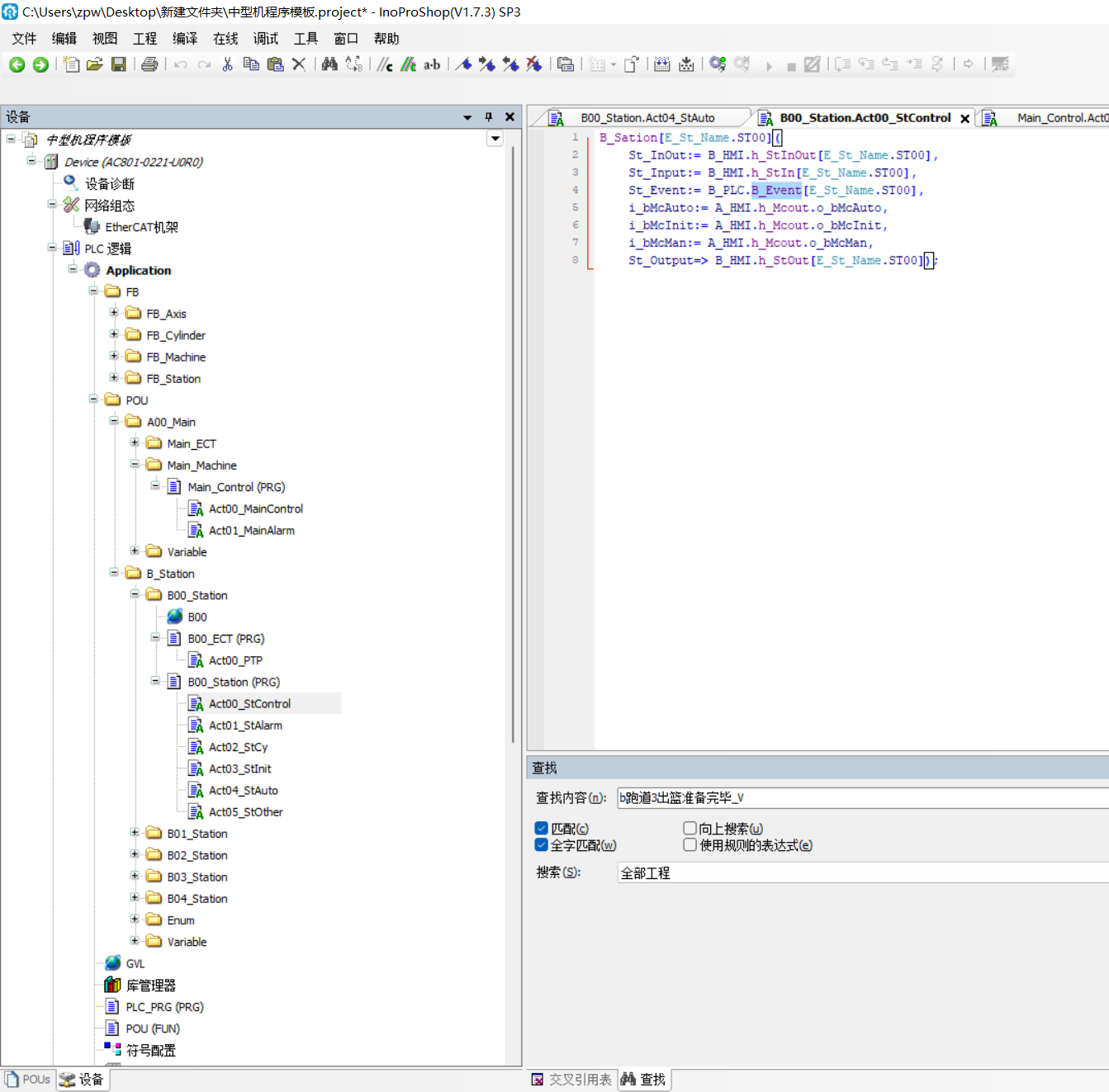Close the B00_Station.Act00_StControl tab

coord(964,119)
